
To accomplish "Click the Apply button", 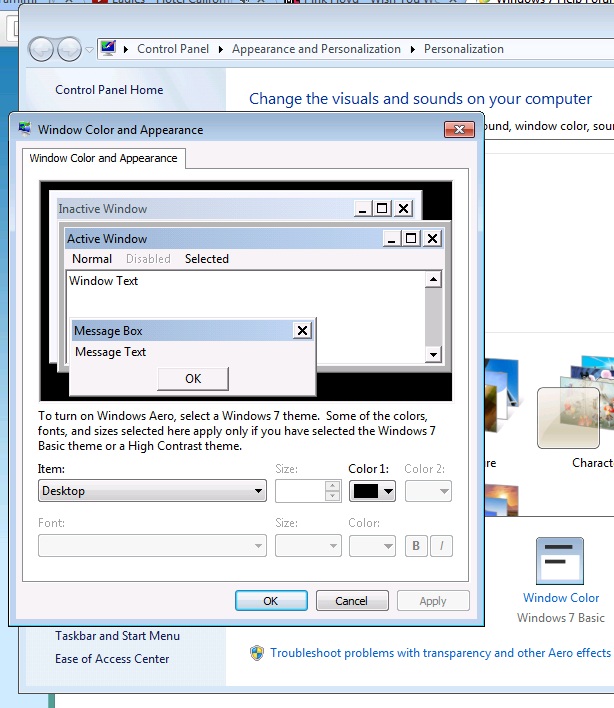I will click(433, 601).
